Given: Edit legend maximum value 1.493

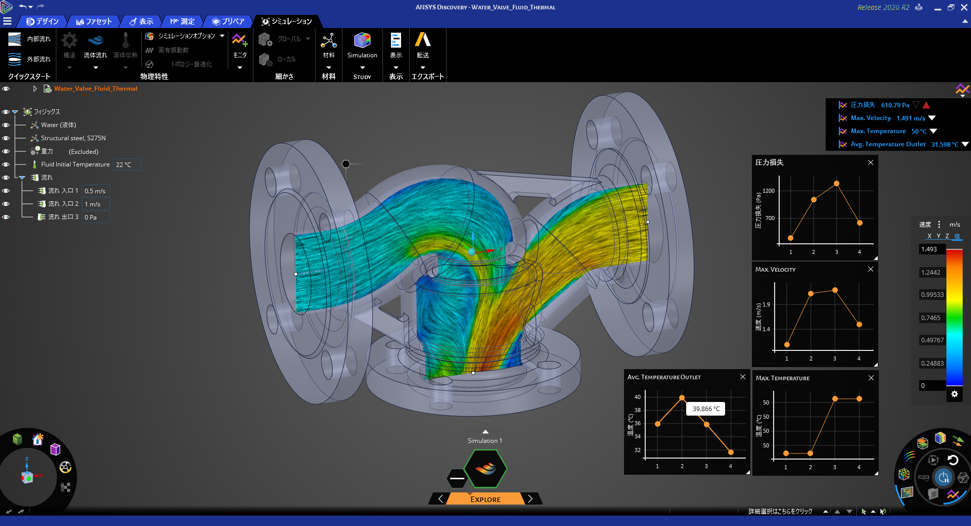Looking at the screenshot, I should pyautogui.click(x=931, y=249).
